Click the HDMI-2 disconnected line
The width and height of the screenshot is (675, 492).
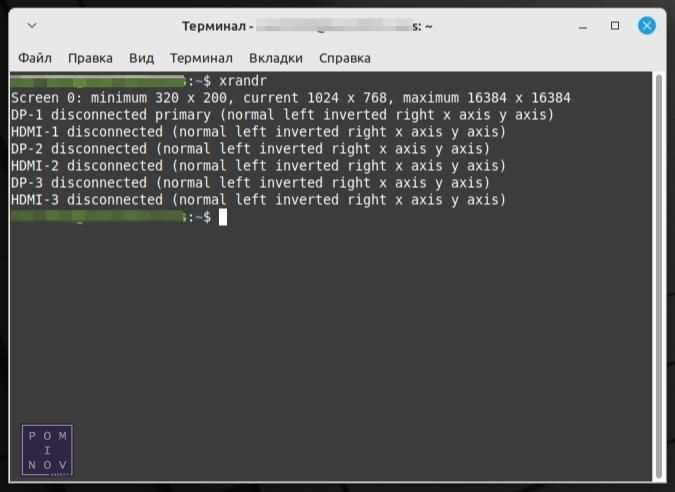point(258,166)
